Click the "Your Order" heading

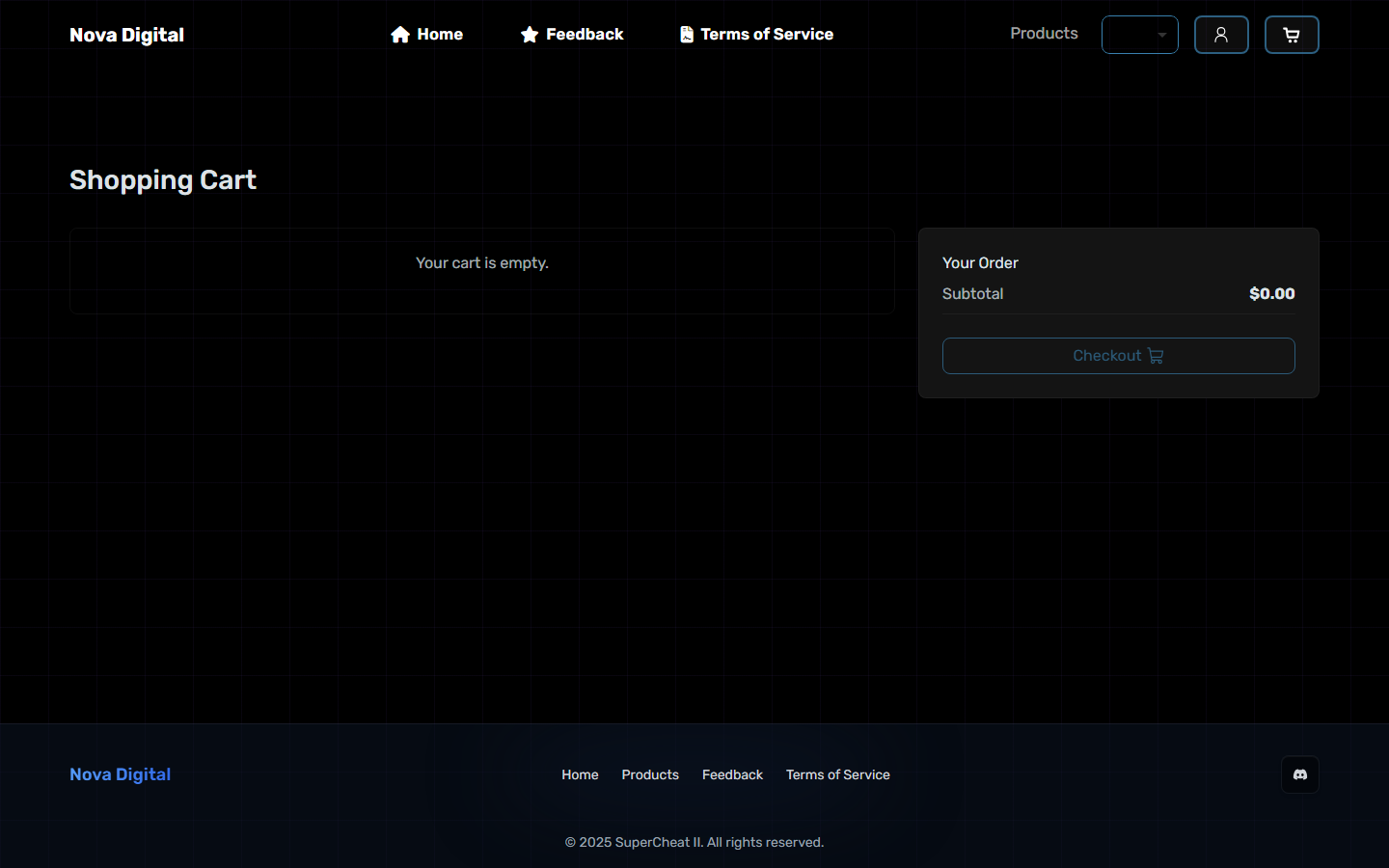980,263
